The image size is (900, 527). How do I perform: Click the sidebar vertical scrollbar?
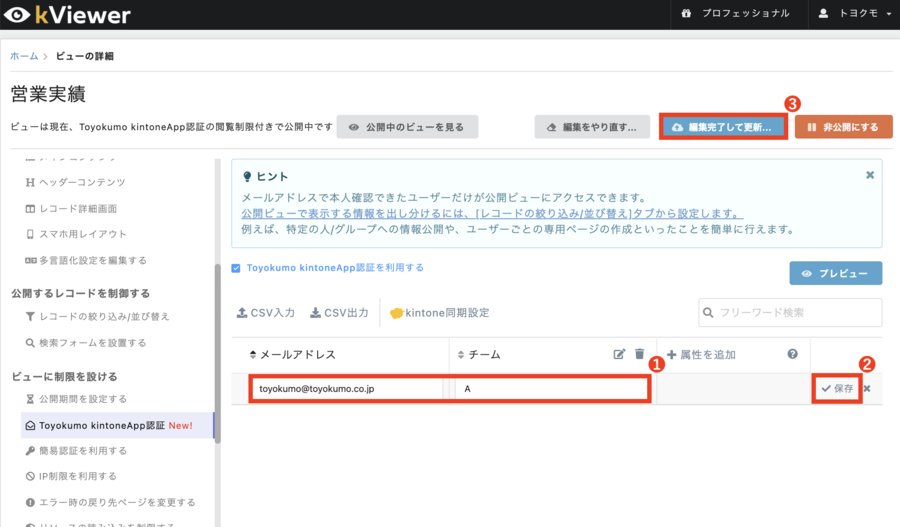click(217, 353)
